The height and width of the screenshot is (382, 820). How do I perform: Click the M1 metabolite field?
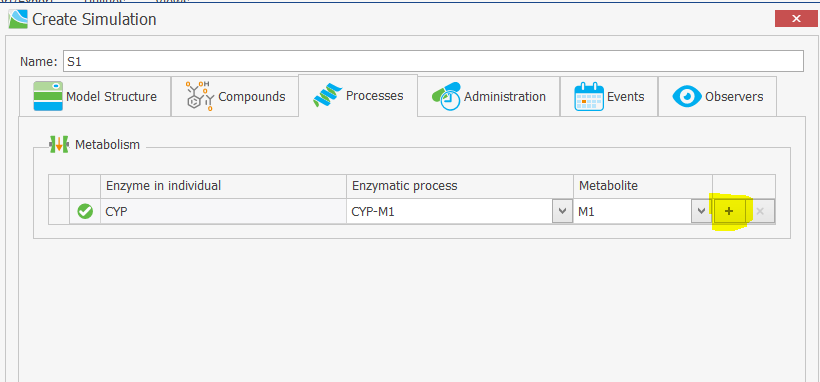coord(632,211)
